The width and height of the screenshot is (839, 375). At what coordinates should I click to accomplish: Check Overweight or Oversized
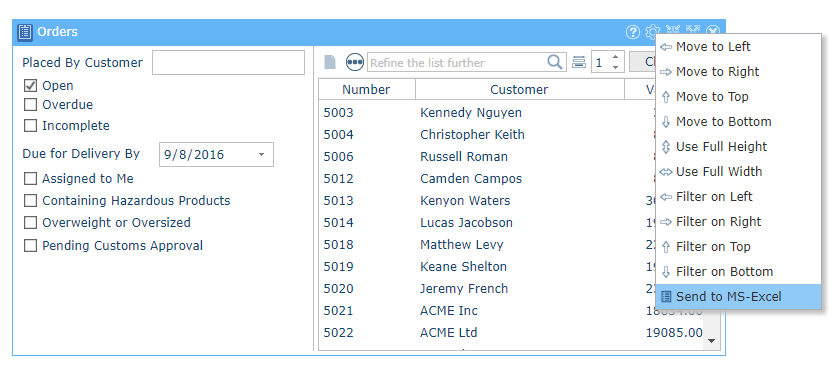click(x=30, y=223)
